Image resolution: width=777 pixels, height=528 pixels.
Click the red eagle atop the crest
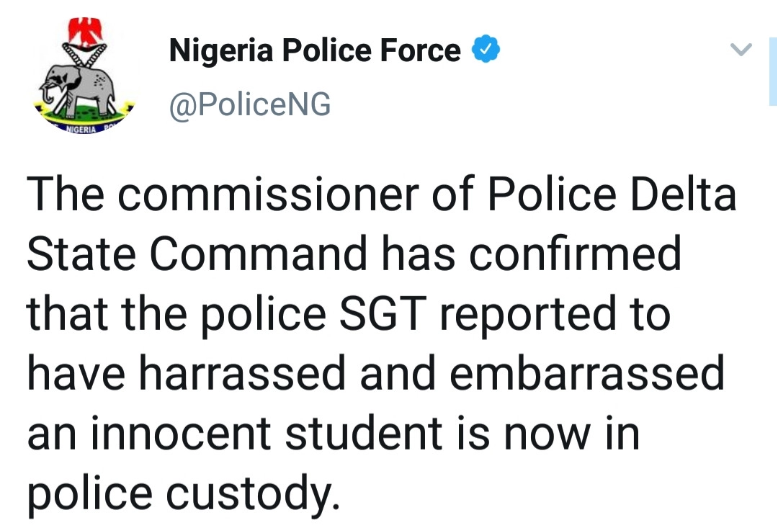[80, 32]
